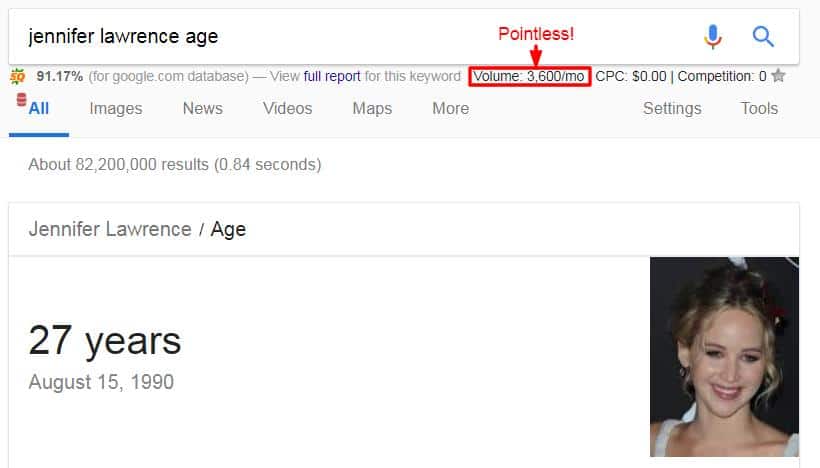Go to the Maps tab

[372, 108]
